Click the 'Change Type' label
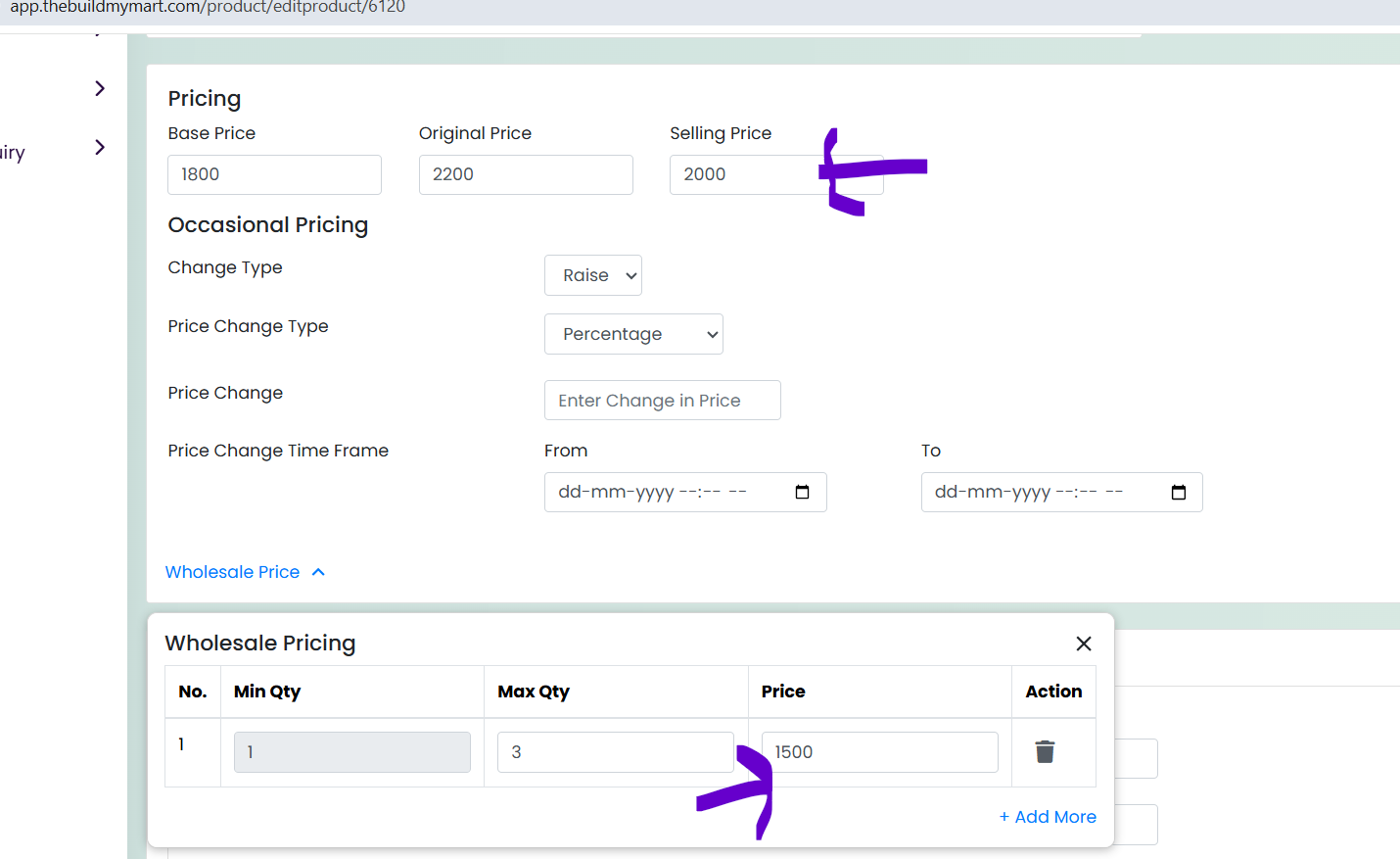 (x=225, y=267)
